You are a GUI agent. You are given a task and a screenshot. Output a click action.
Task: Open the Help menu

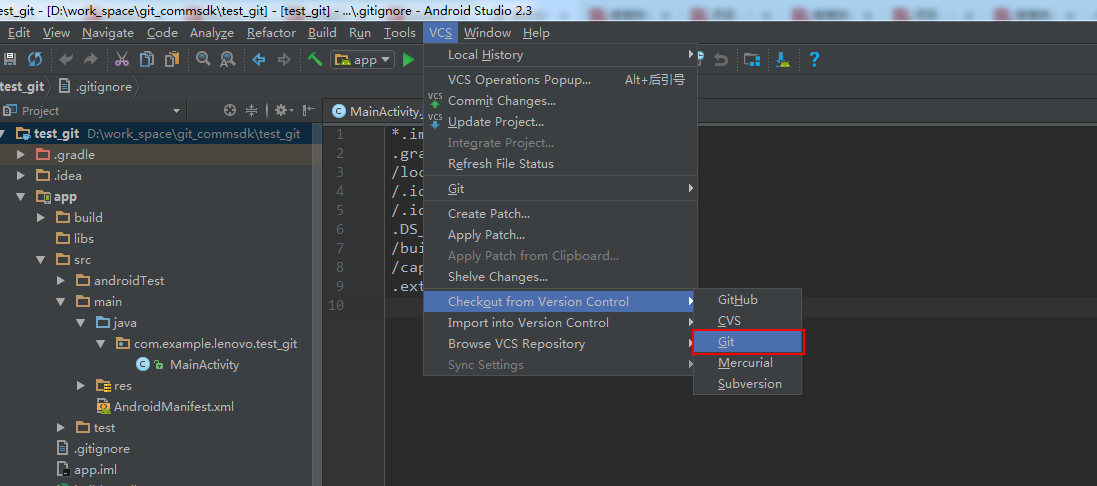click(x=537, y=33)
